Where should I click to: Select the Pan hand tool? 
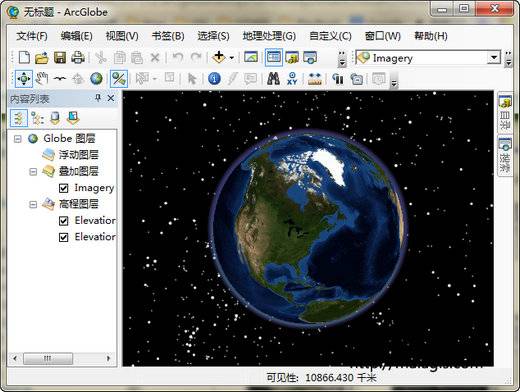pos(42,79)
